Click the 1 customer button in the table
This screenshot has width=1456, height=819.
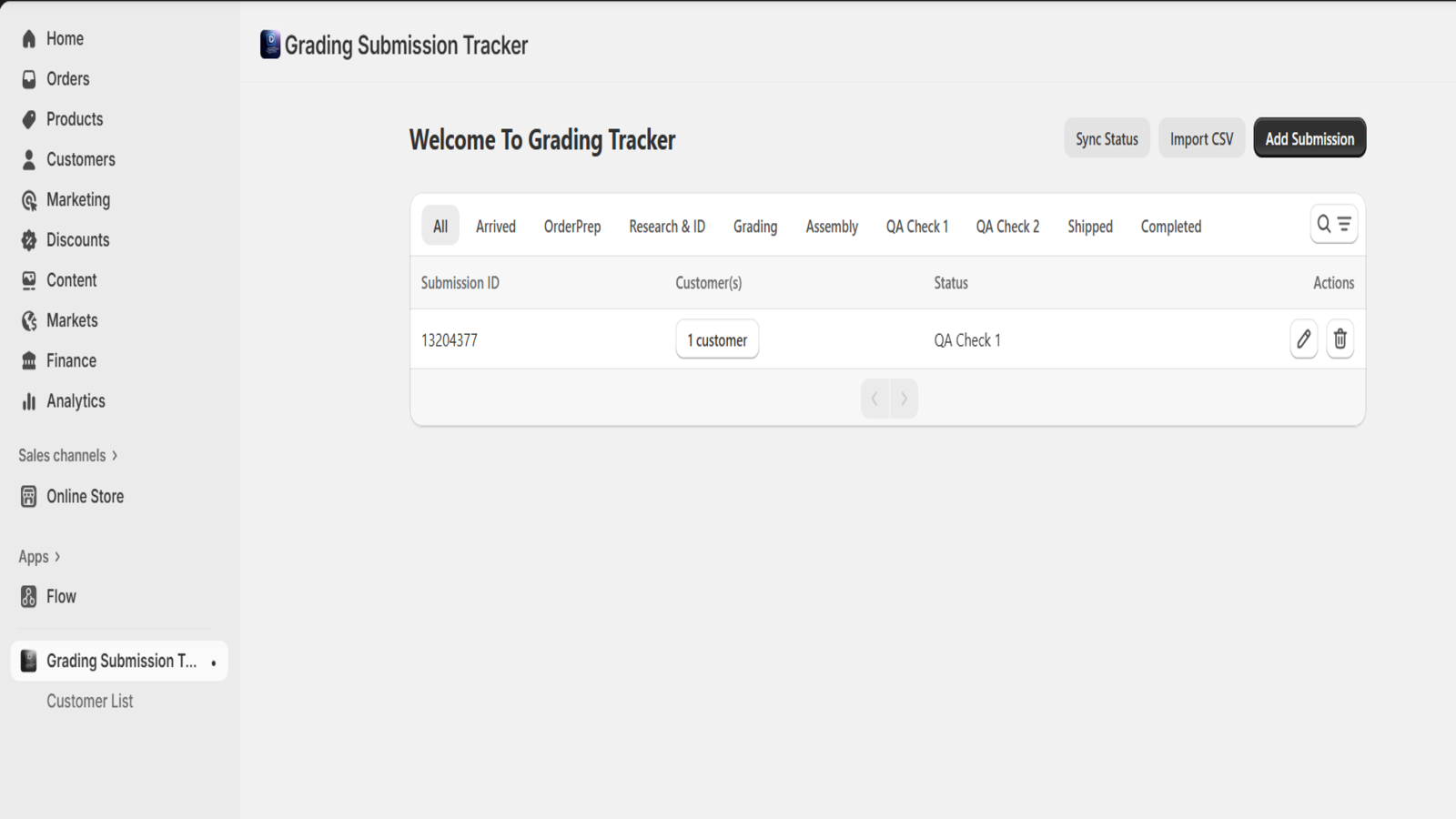click(x=717, y=339)
